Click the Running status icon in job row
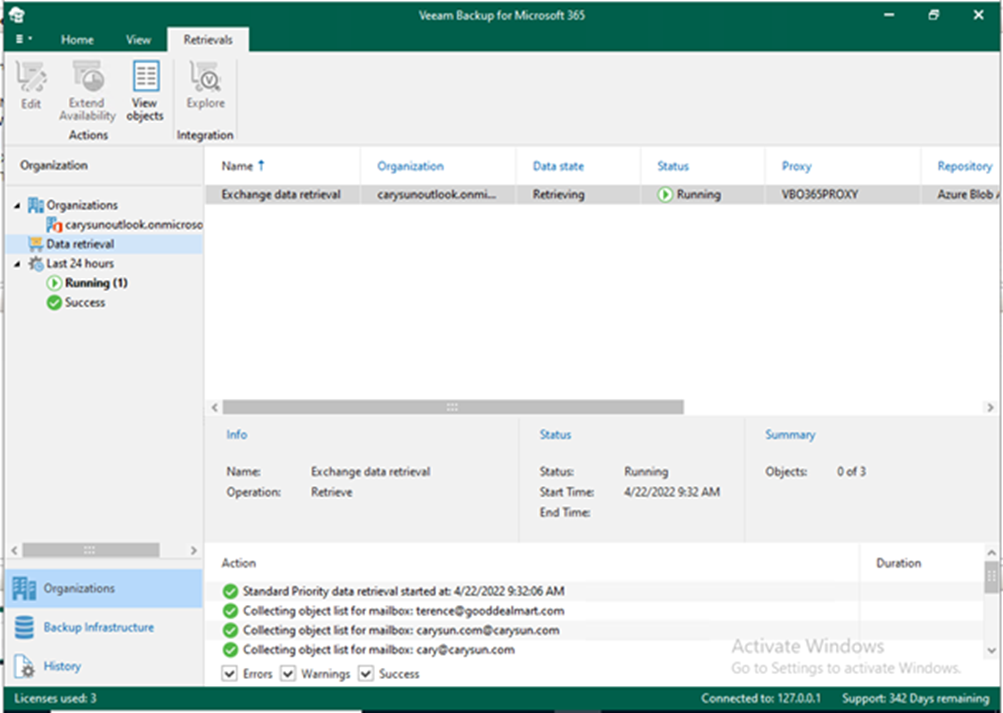 coord(665,194)
